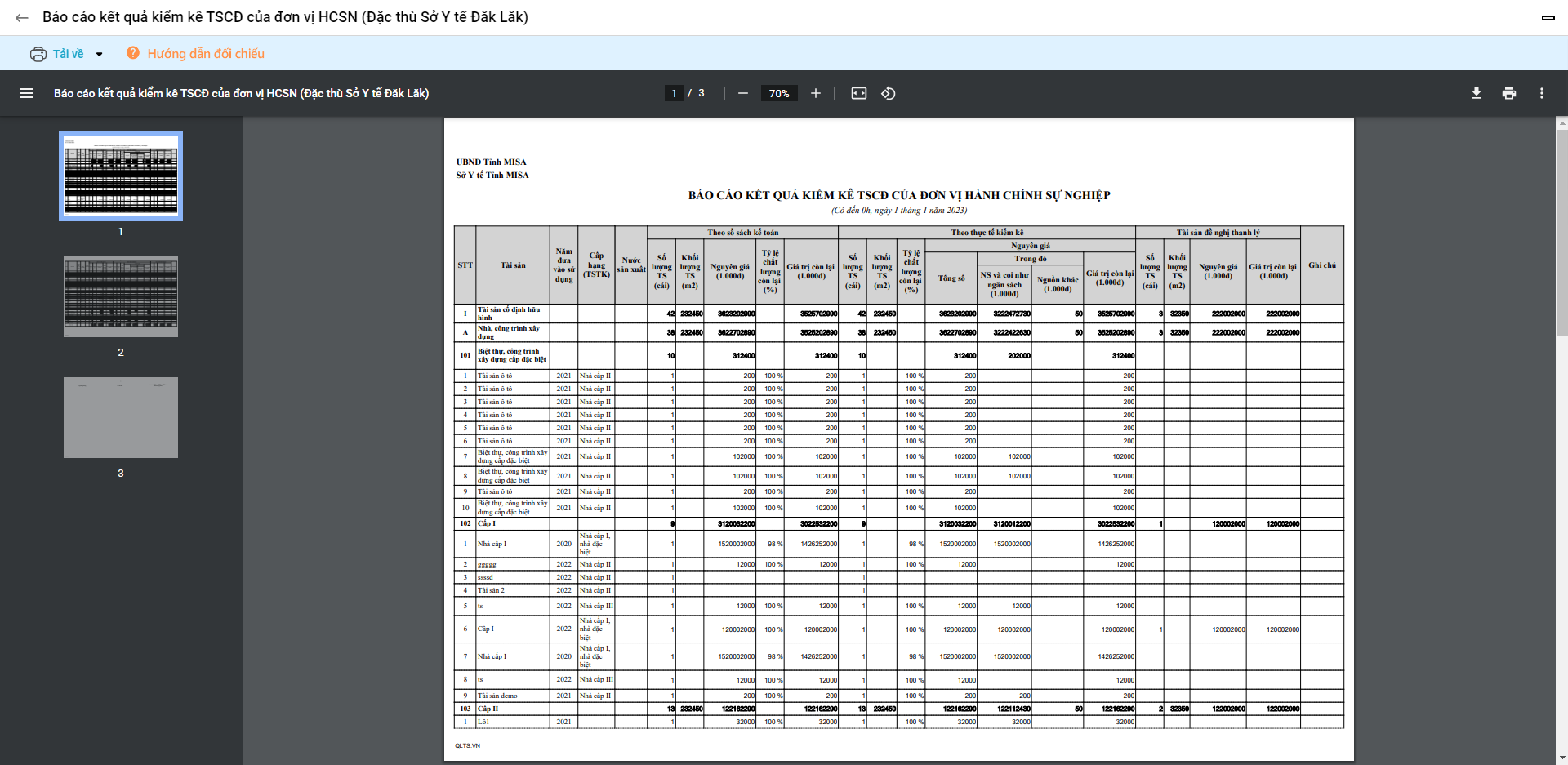The width and height of the screenshot is (1568, 765).
Task: Click the 70% zoom level field
Action: [779, 93]
